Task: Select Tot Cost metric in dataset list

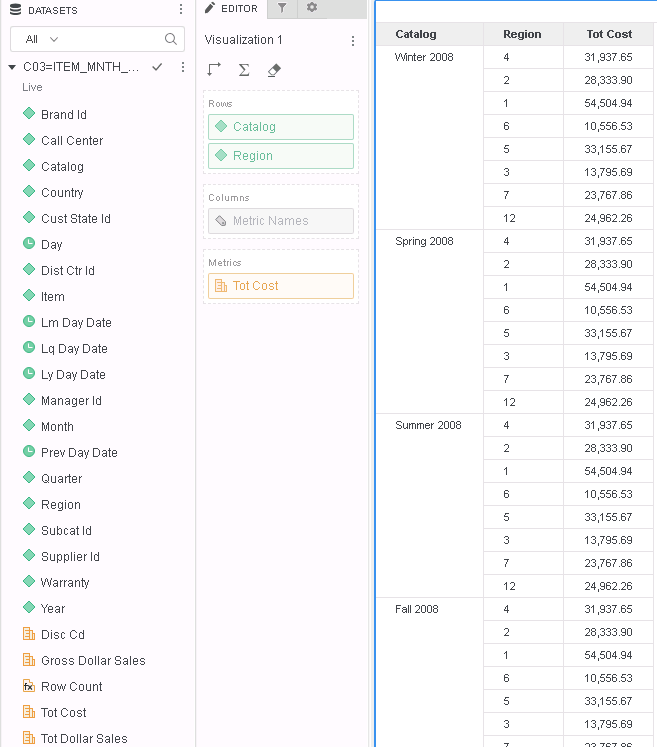Action: click(x=63, y=713)
